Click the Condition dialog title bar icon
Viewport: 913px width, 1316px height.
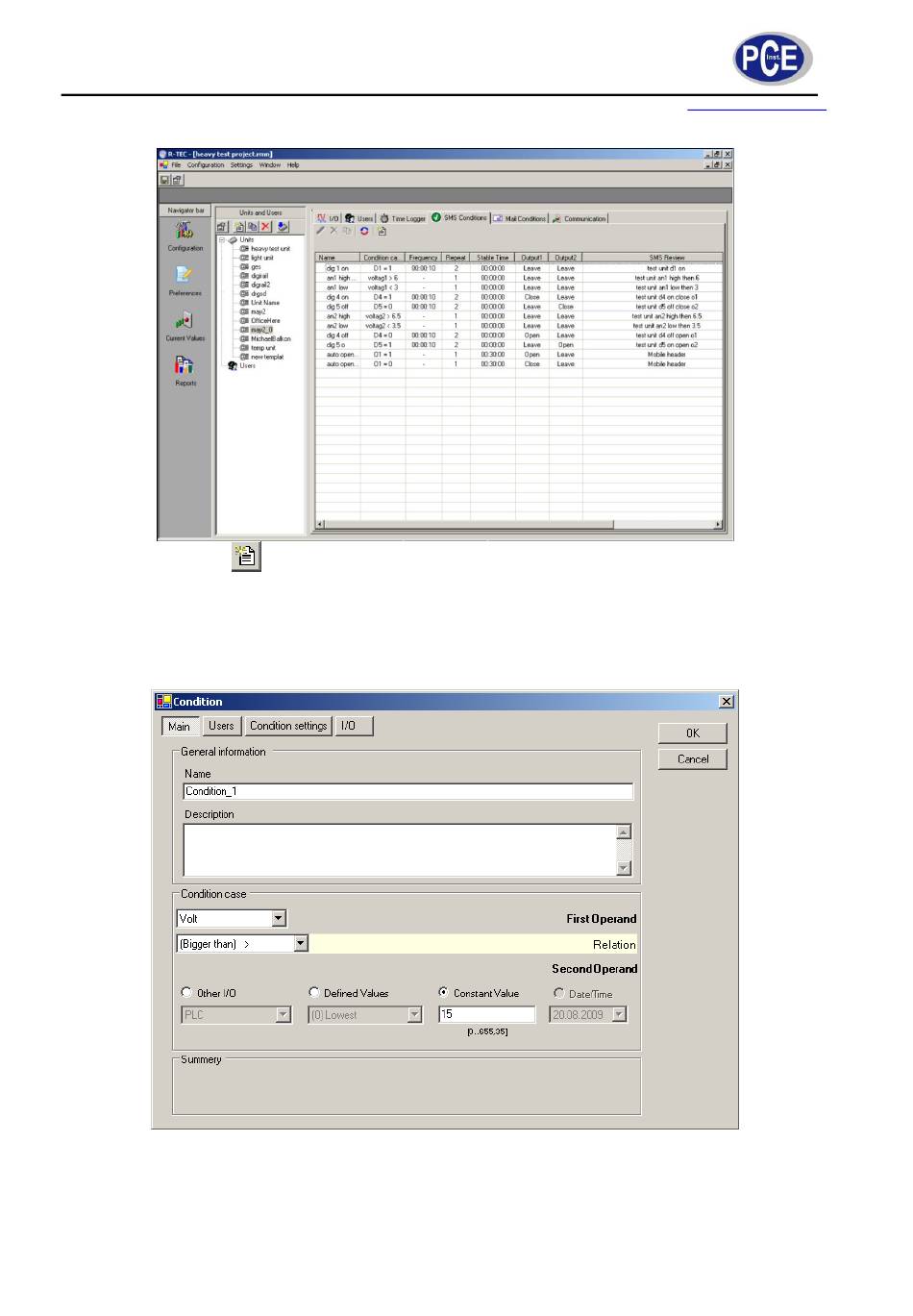click(x=162, y=702)
